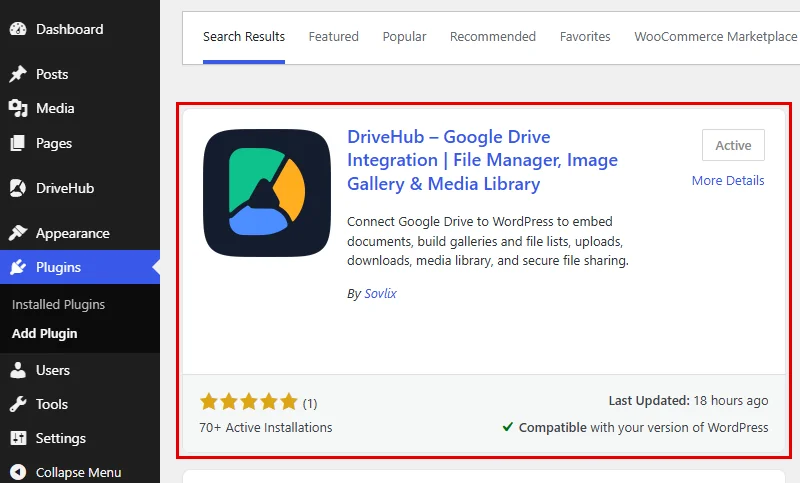Click the Pages document icon
The image size is (800, 483).
(x=18, y=143)
